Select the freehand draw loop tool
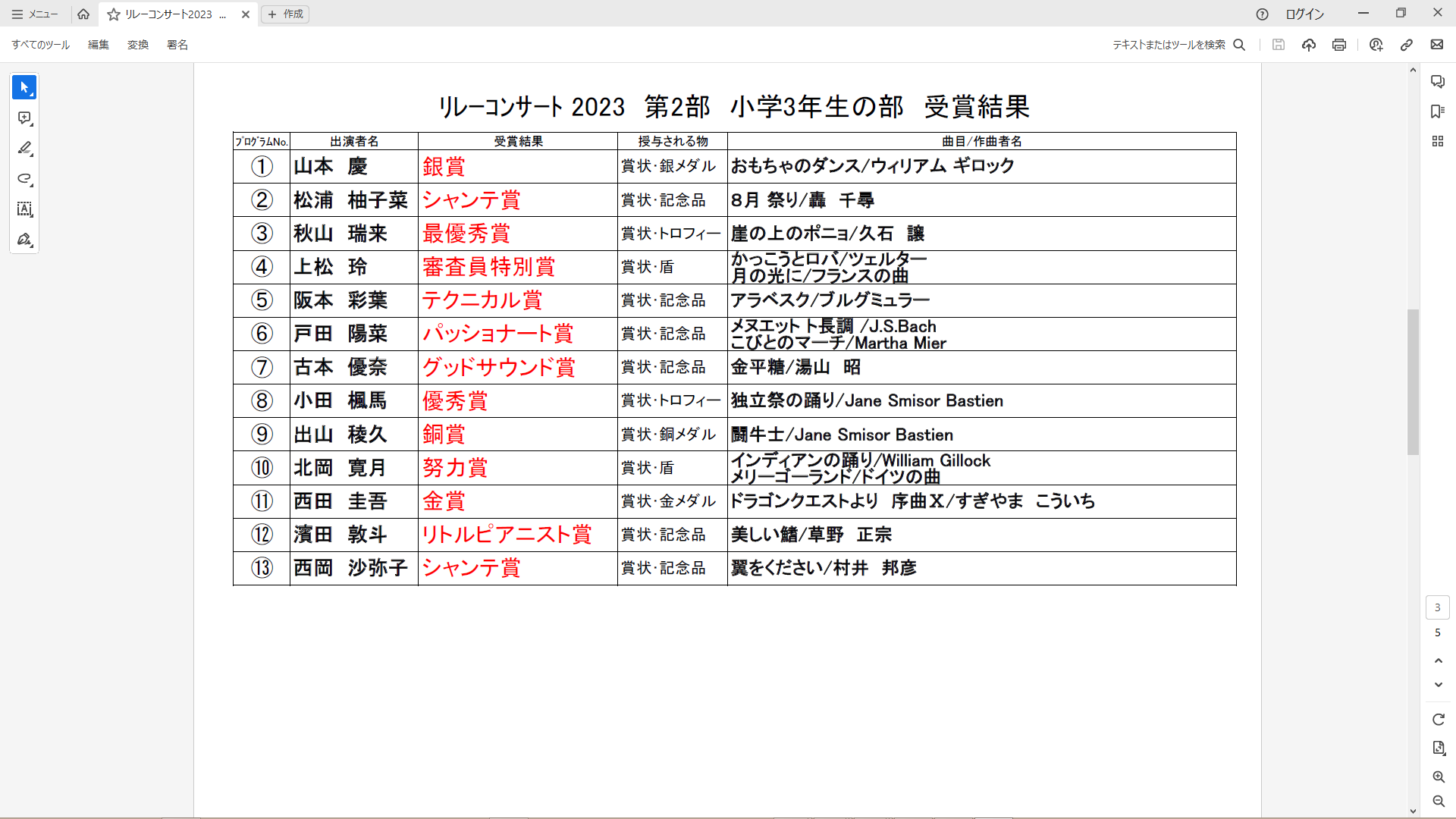1456x819 pixels. [24, 179]
